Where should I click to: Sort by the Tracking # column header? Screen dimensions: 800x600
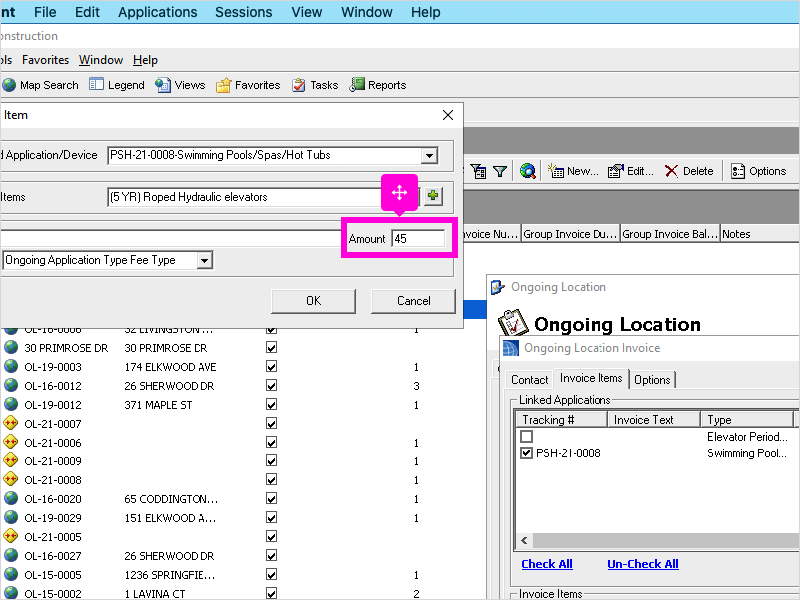click(x=561, y=419)
